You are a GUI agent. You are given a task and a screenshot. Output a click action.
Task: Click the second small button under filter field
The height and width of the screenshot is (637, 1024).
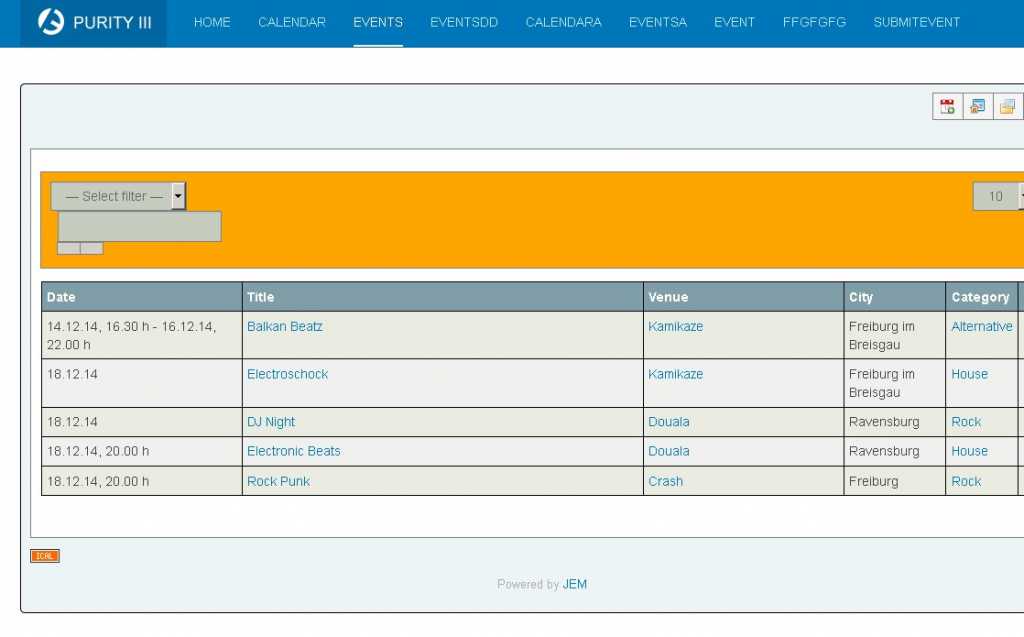click(92, 248)
